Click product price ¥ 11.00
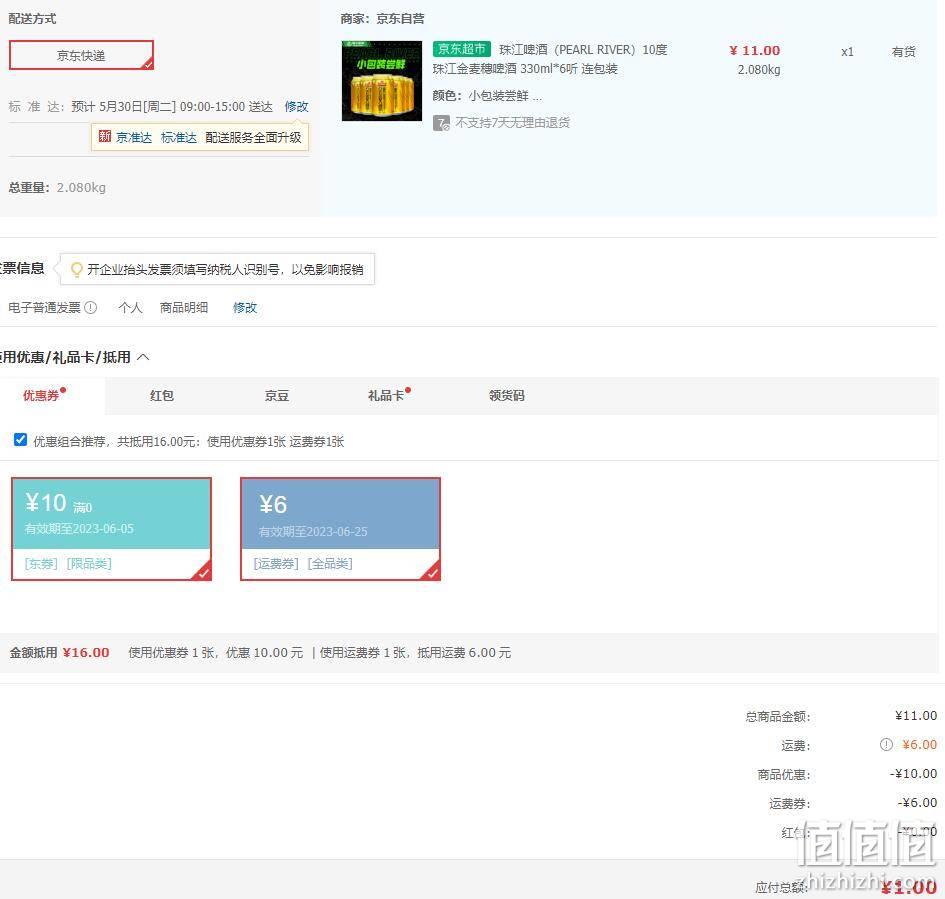Image resolution: width=945 pixels, height=899 pixels. point(755,51)
